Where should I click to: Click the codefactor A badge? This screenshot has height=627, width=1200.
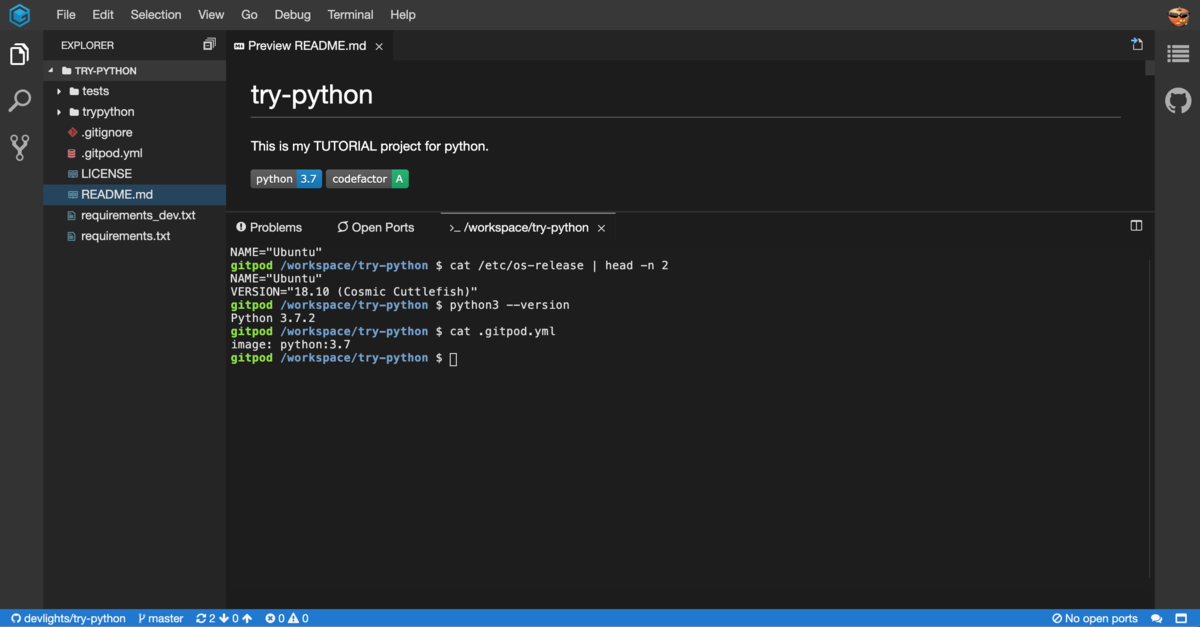(367, 179)
